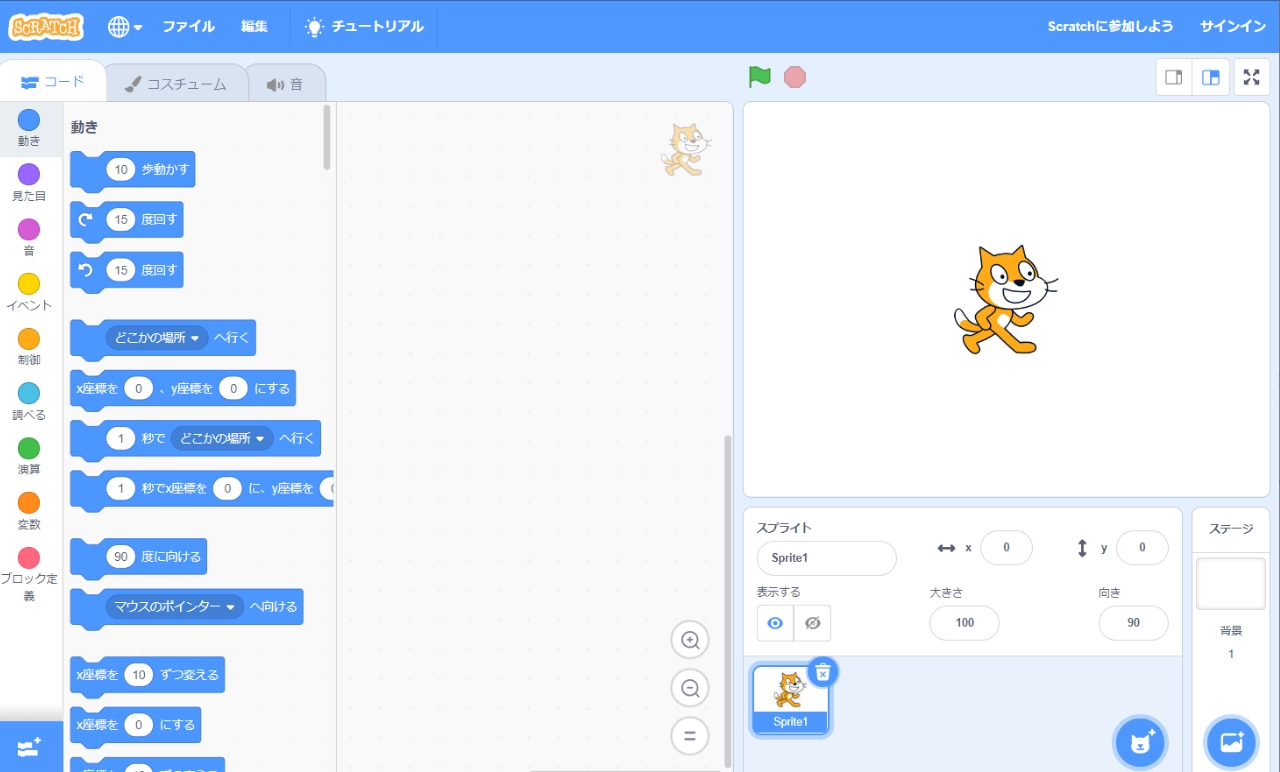Click the sprite x position field

coord(1006,547)
